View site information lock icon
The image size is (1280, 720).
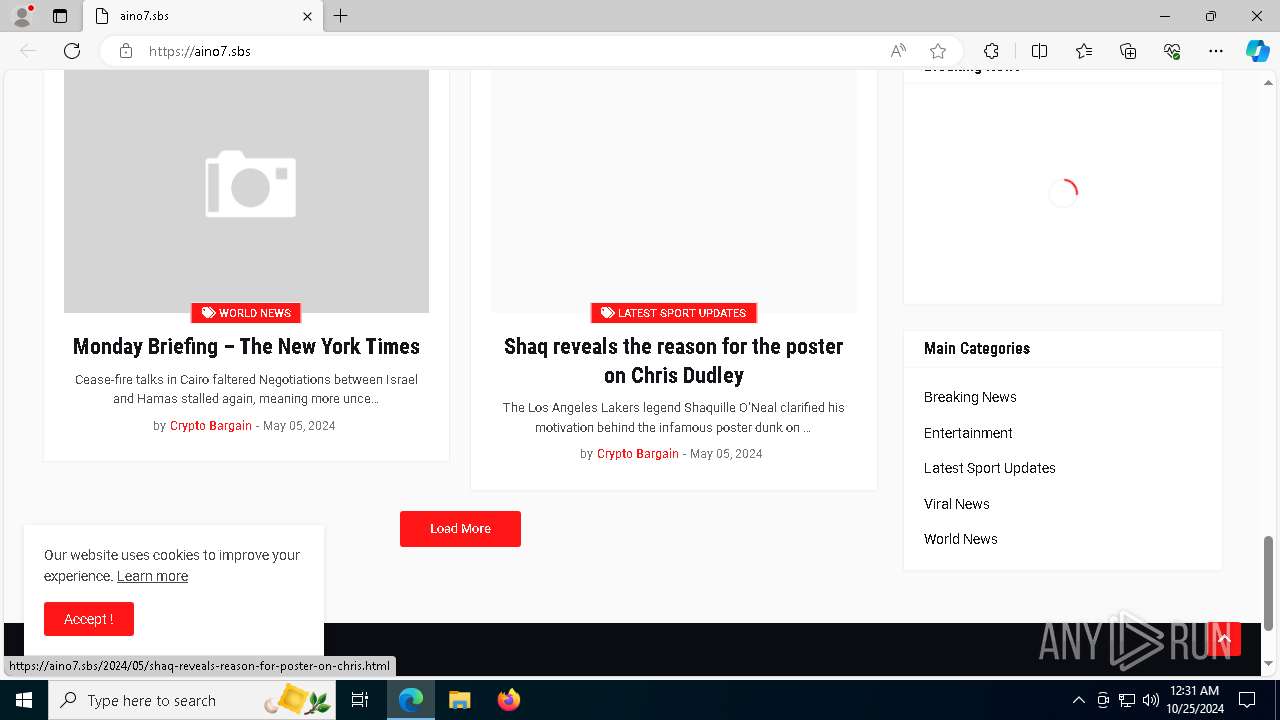tap(126, 51)
